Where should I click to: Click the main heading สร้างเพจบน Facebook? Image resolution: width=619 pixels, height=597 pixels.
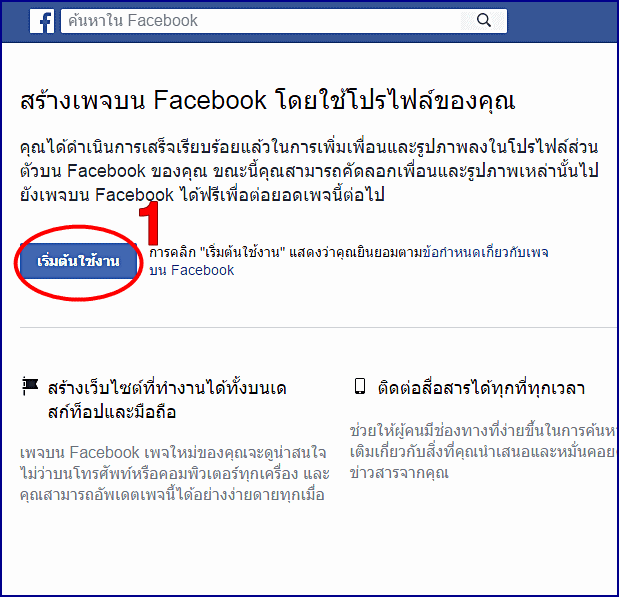tap(267, 100)
